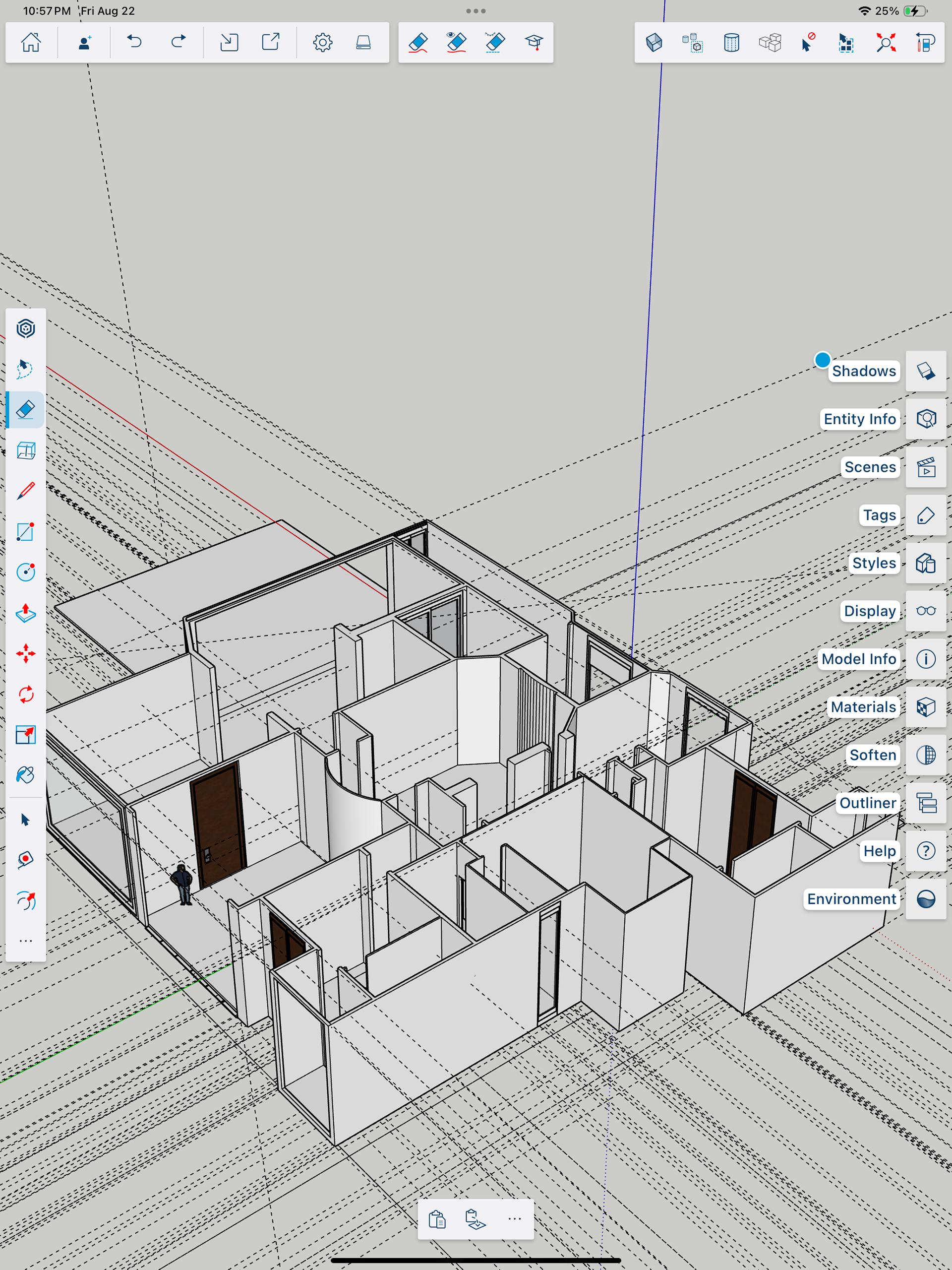The height and width of the screenshot is (1270, 952).
Task: Open the Display glasses panel
Action: click(926, 611)
